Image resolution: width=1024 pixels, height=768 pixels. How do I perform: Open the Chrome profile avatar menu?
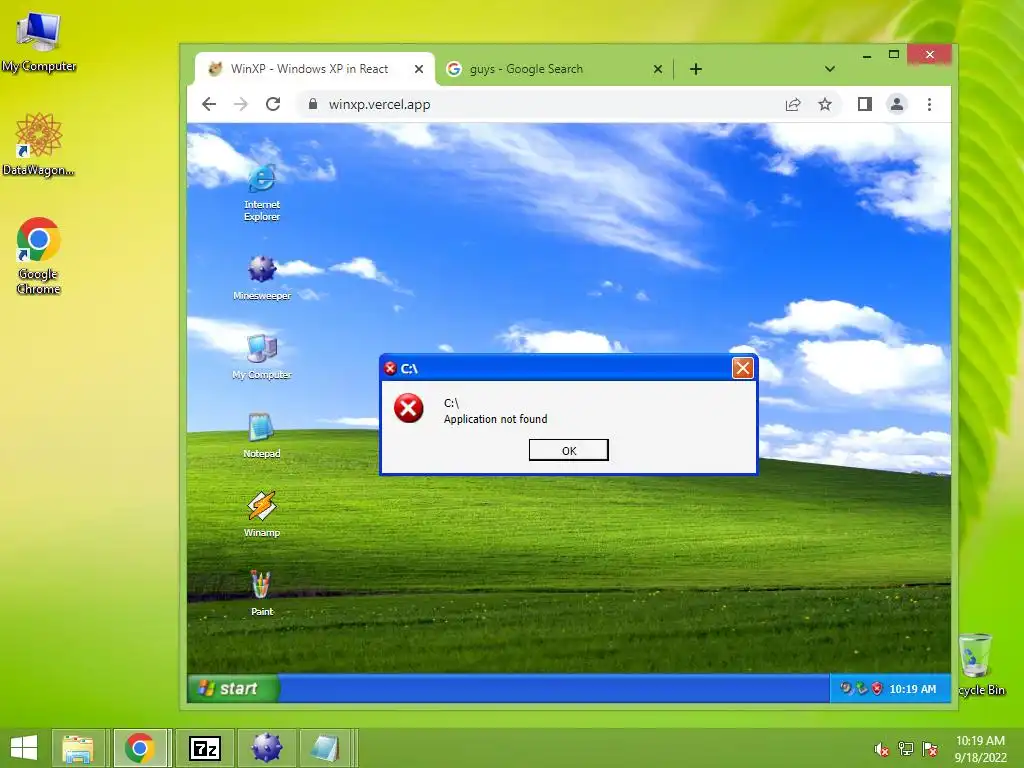click(897, 104)
